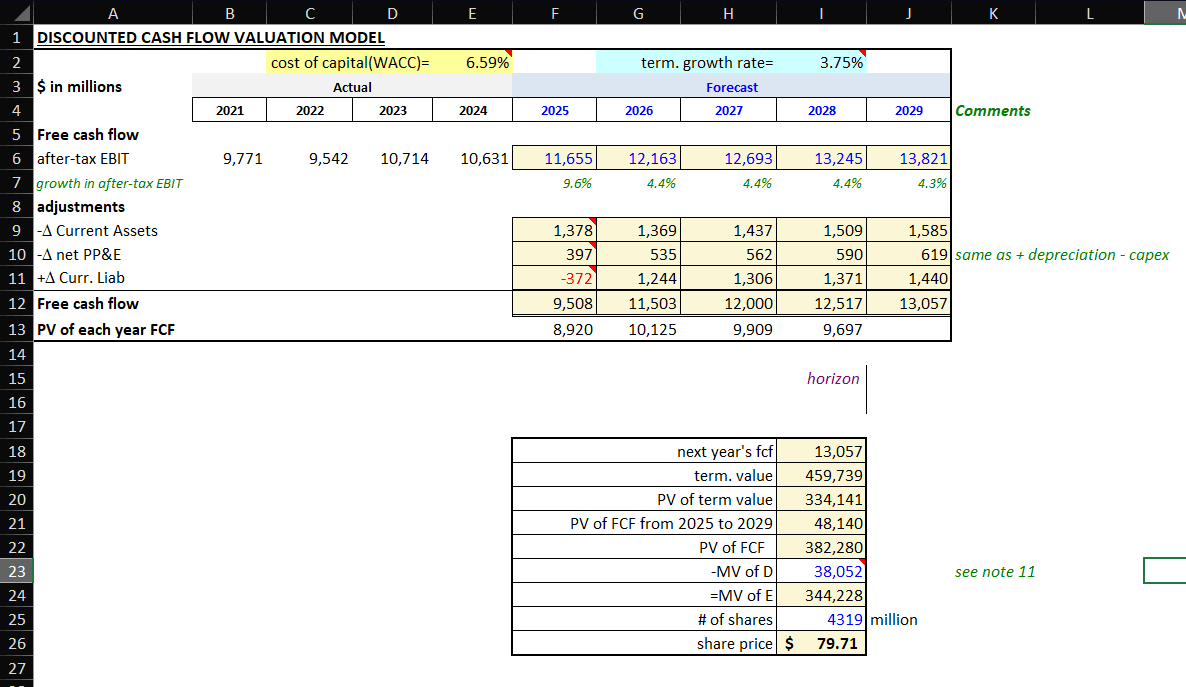1186x687 pixels.
Task: Select PV of term value 334,141
Action: (x=821, y=499)
